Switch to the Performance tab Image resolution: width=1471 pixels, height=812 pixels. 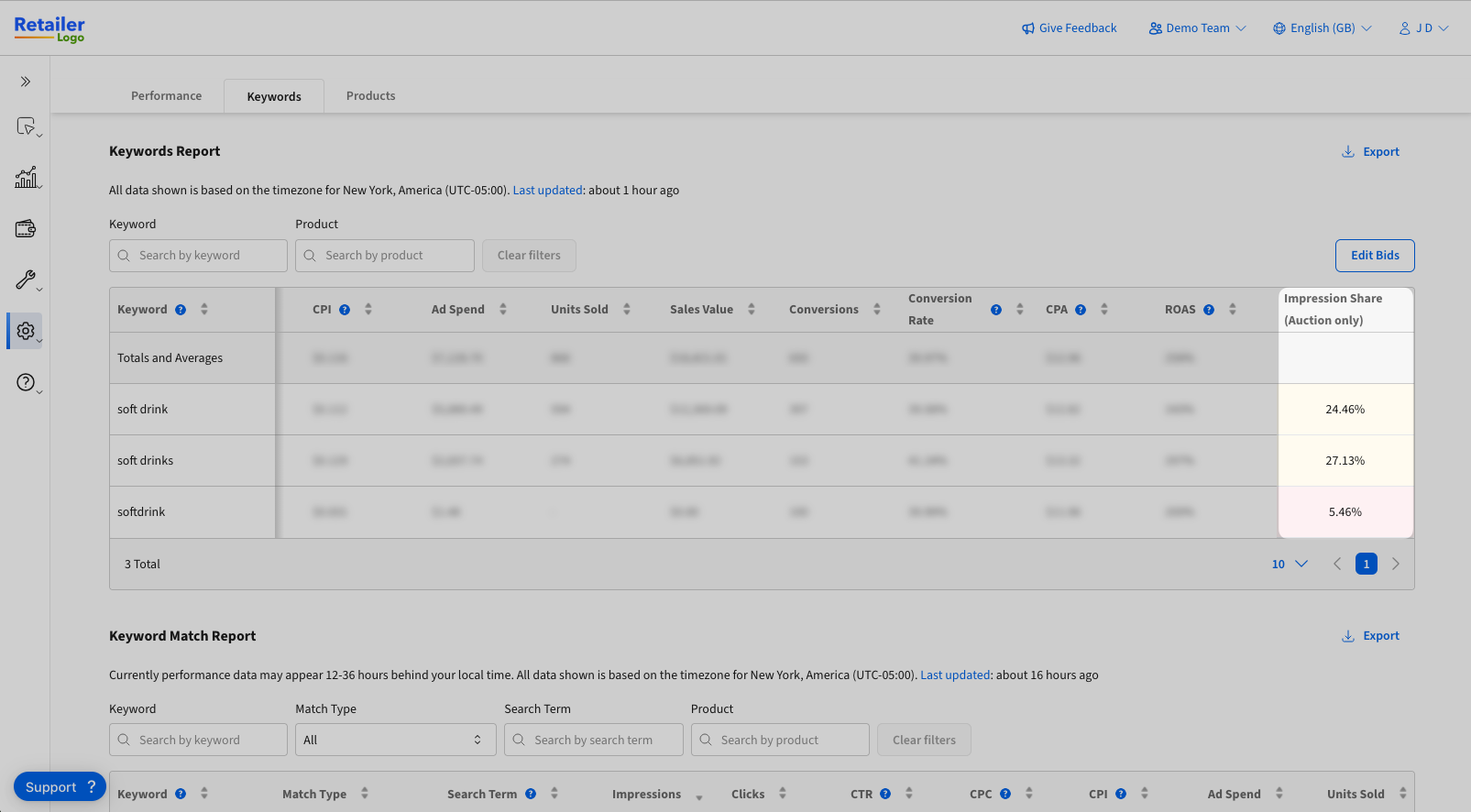point(166,95)
